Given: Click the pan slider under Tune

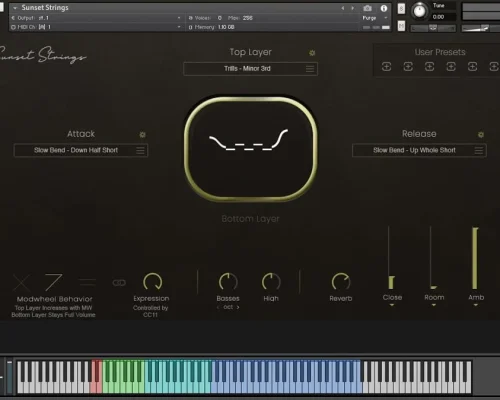Looking at the screenshot, I should click(433, 28).
